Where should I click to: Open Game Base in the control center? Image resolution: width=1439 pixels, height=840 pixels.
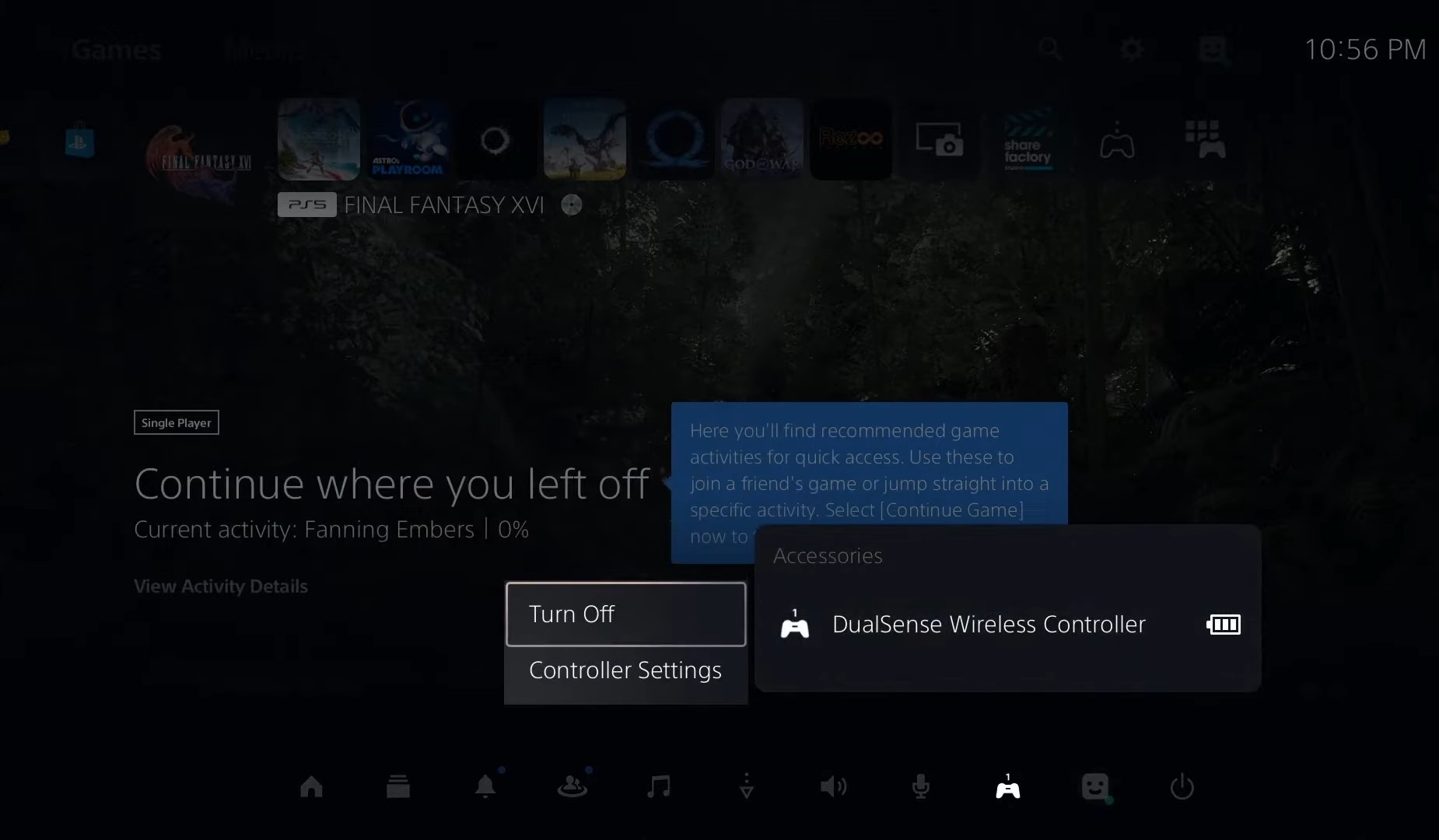click(572, 787)
